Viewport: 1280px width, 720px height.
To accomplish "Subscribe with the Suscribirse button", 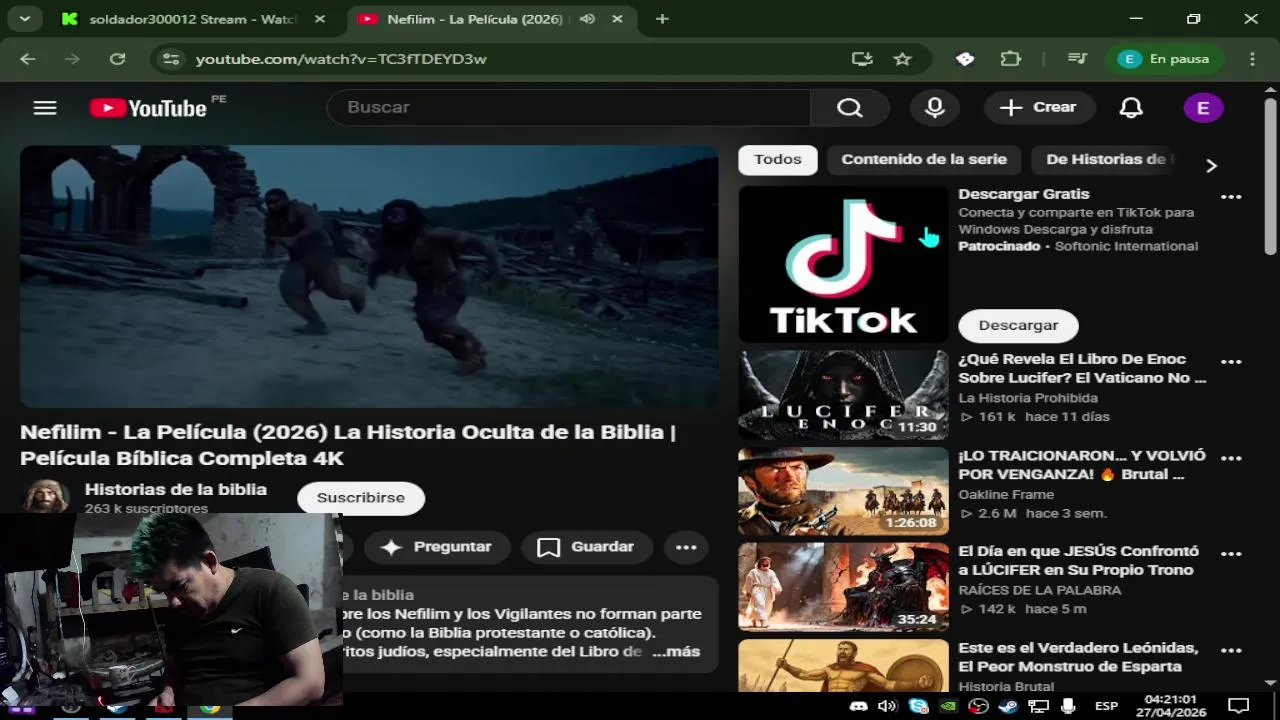I will 361,498.
